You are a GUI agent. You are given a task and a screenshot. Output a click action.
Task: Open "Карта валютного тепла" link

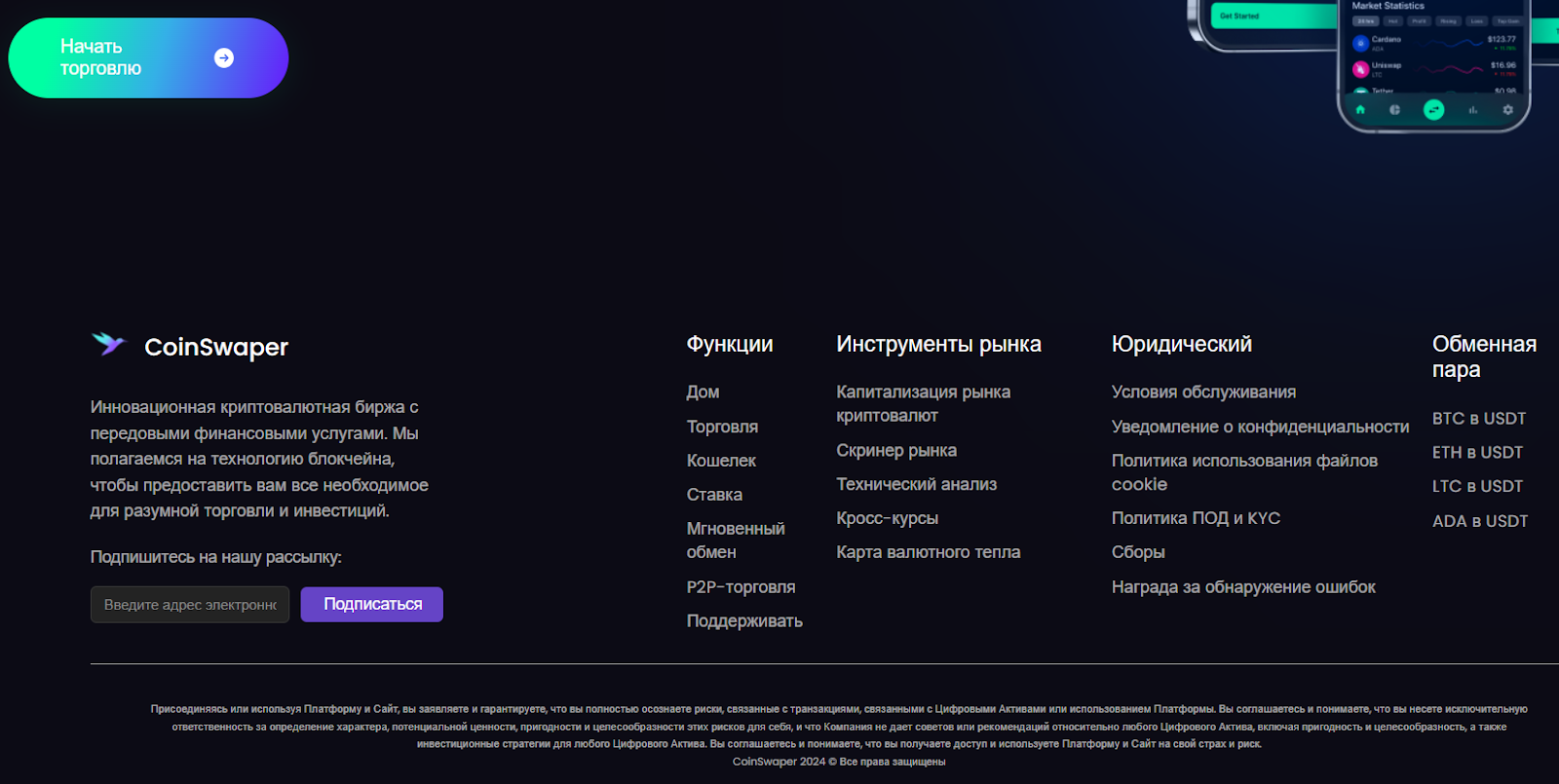coord(928,553)
